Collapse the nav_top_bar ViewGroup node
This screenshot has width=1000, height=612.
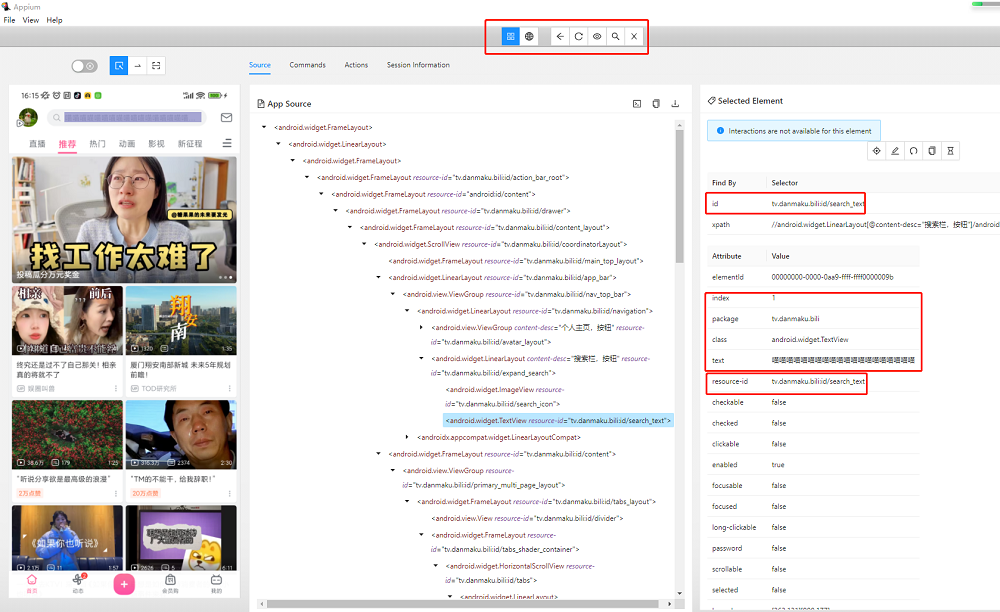[393, 294]
